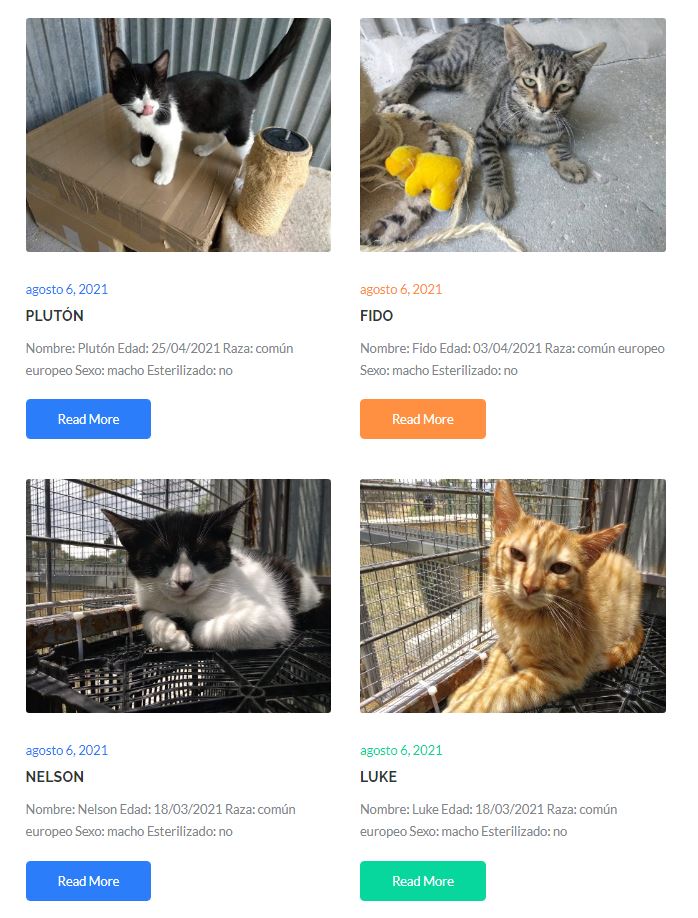Screen dimensions: 698x918
Task: Click the green date link above LUKE
Action: pos(401,751)
